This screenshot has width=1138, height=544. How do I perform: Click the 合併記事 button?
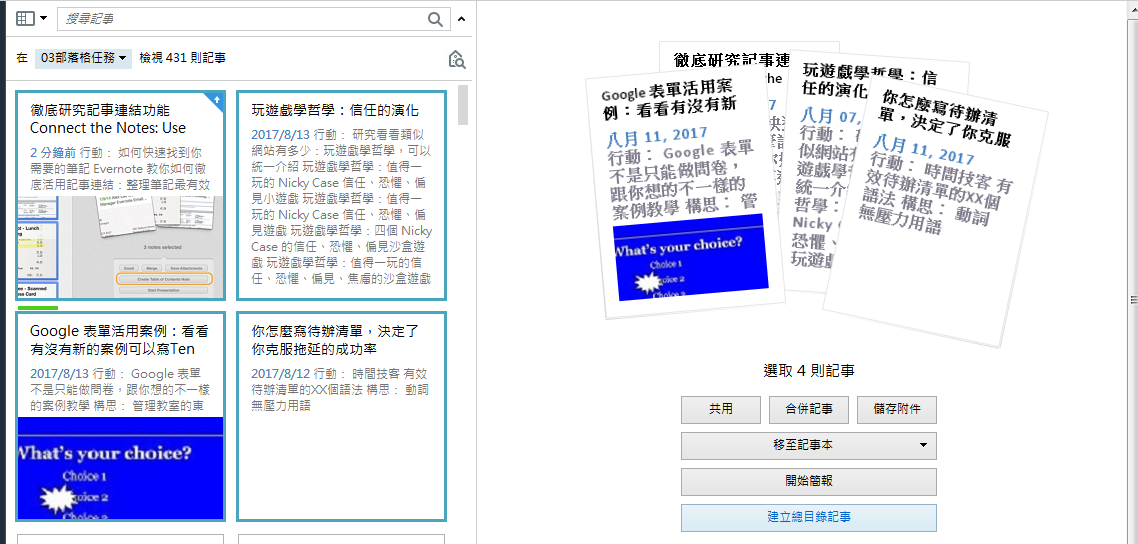809,410
